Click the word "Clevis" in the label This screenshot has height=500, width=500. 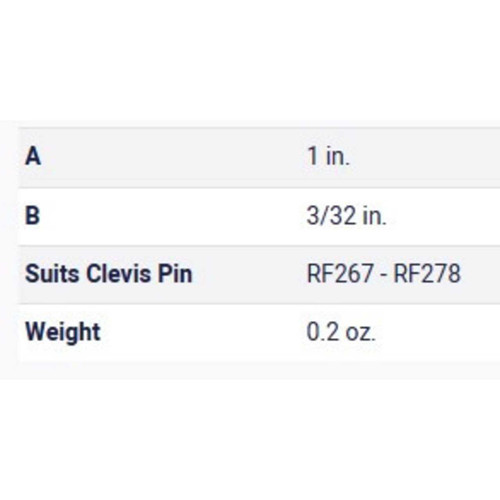118,274
